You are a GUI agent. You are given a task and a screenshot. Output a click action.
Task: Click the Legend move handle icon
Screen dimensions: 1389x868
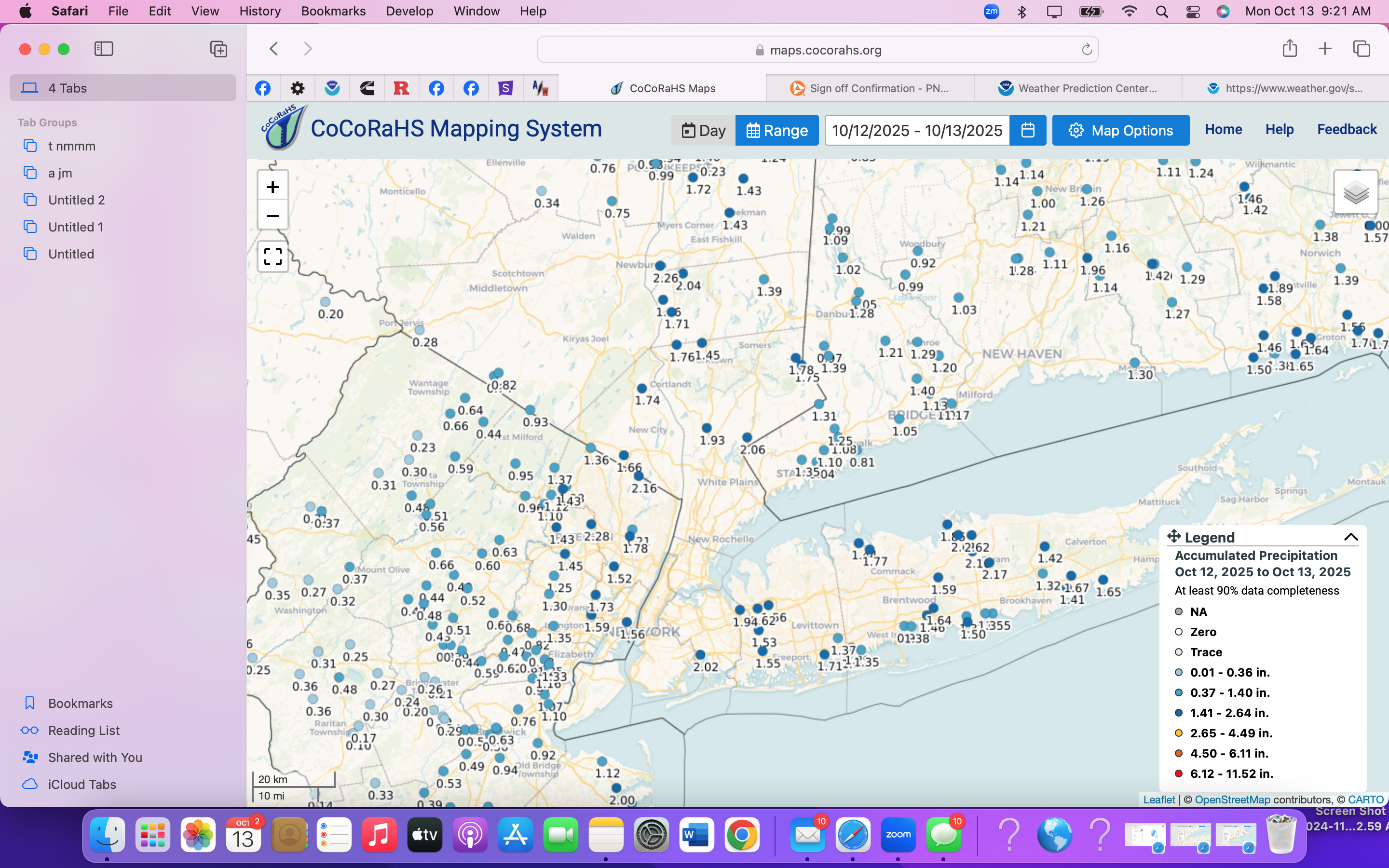pos(1174,536)
